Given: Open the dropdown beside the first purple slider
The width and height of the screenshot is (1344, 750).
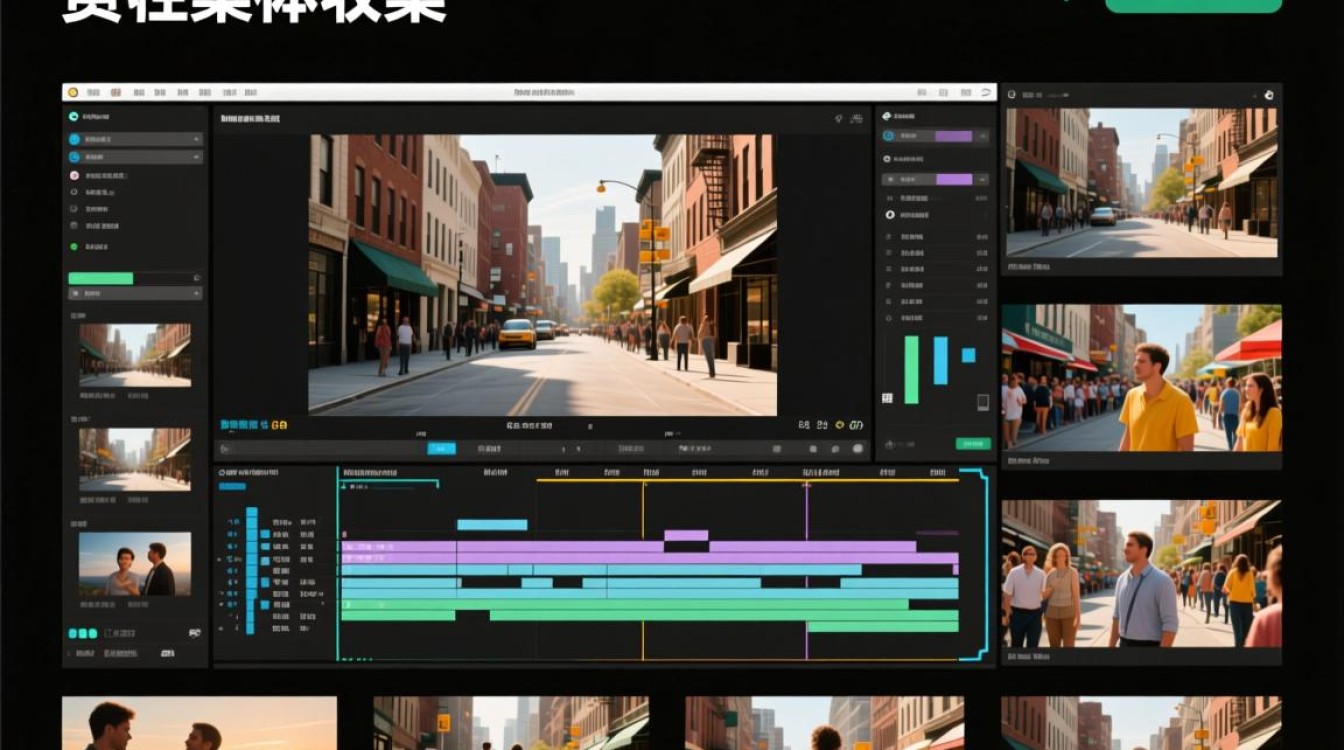Looking at the screenshot, I should 982,136.
